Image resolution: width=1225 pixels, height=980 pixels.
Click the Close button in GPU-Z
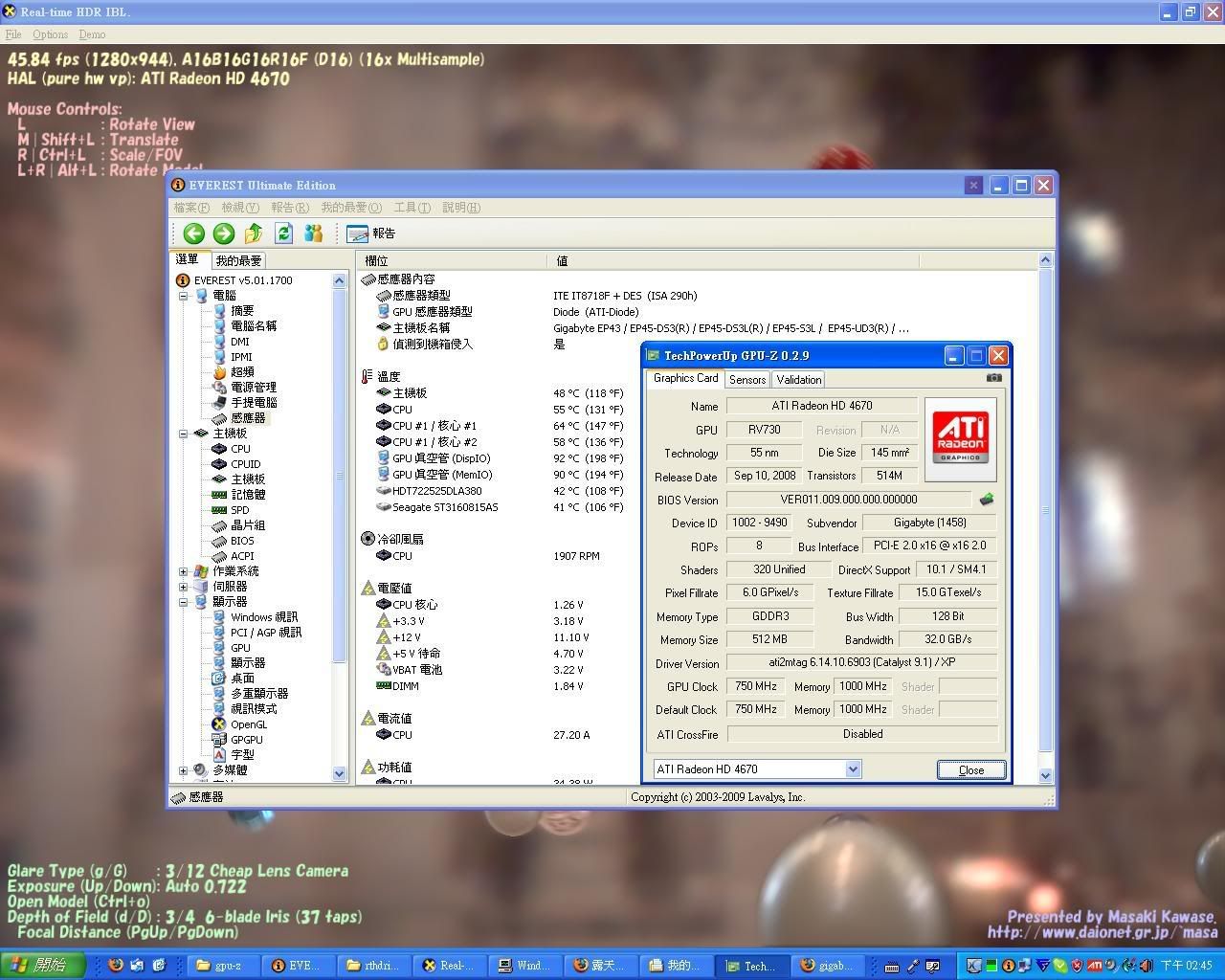[x=971, y=770]
